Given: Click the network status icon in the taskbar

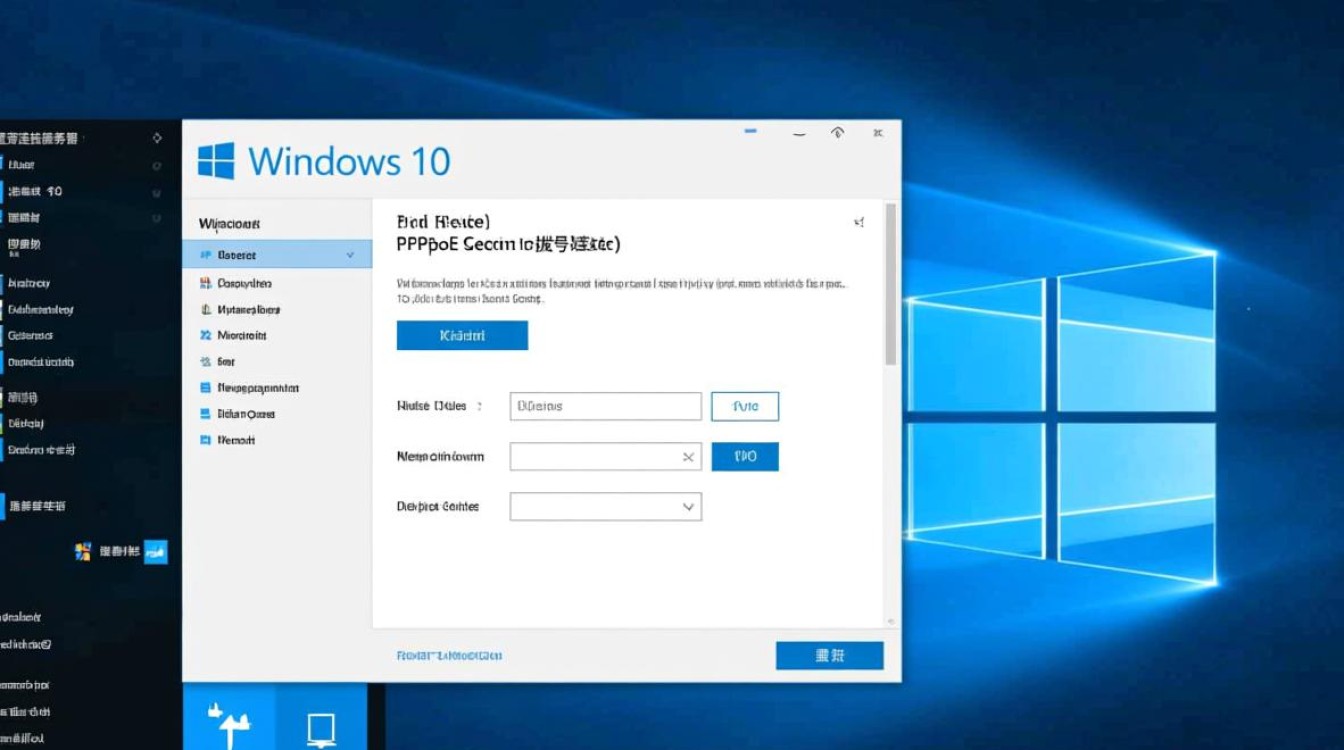Looking at the screenshot, I should [230, 722].
